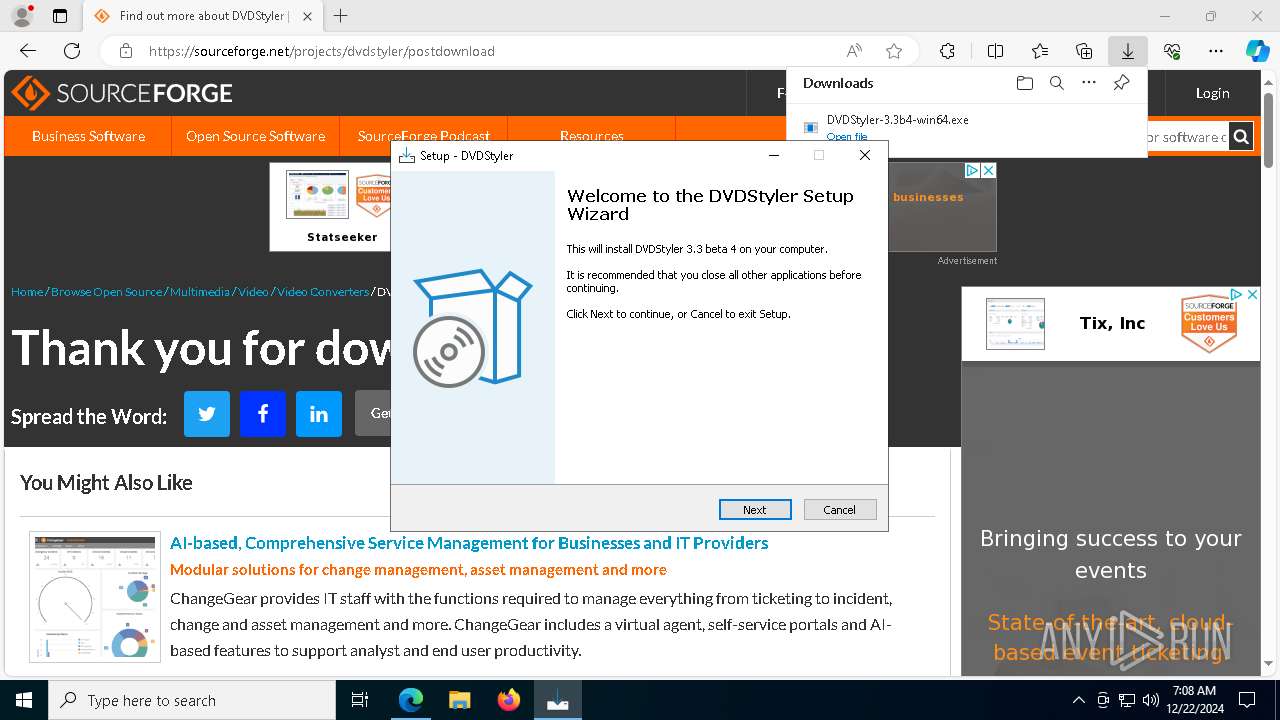Open the favorites list icon
The image size is (1280, 720).
(1040, 51)
